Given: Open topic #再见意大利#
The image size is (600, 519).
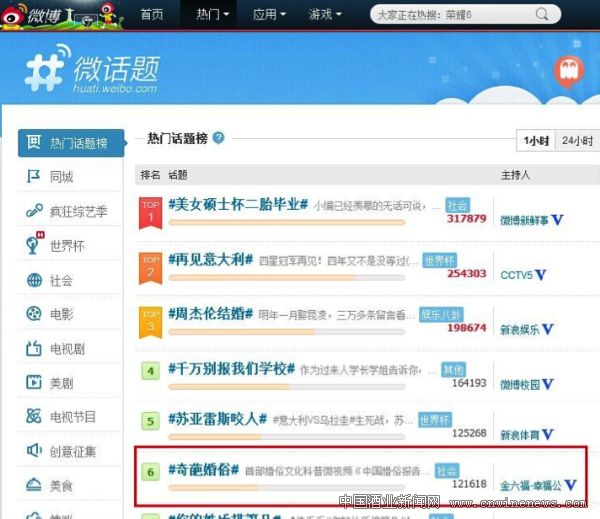Looking at the screenshot, I should pos(210,260).
